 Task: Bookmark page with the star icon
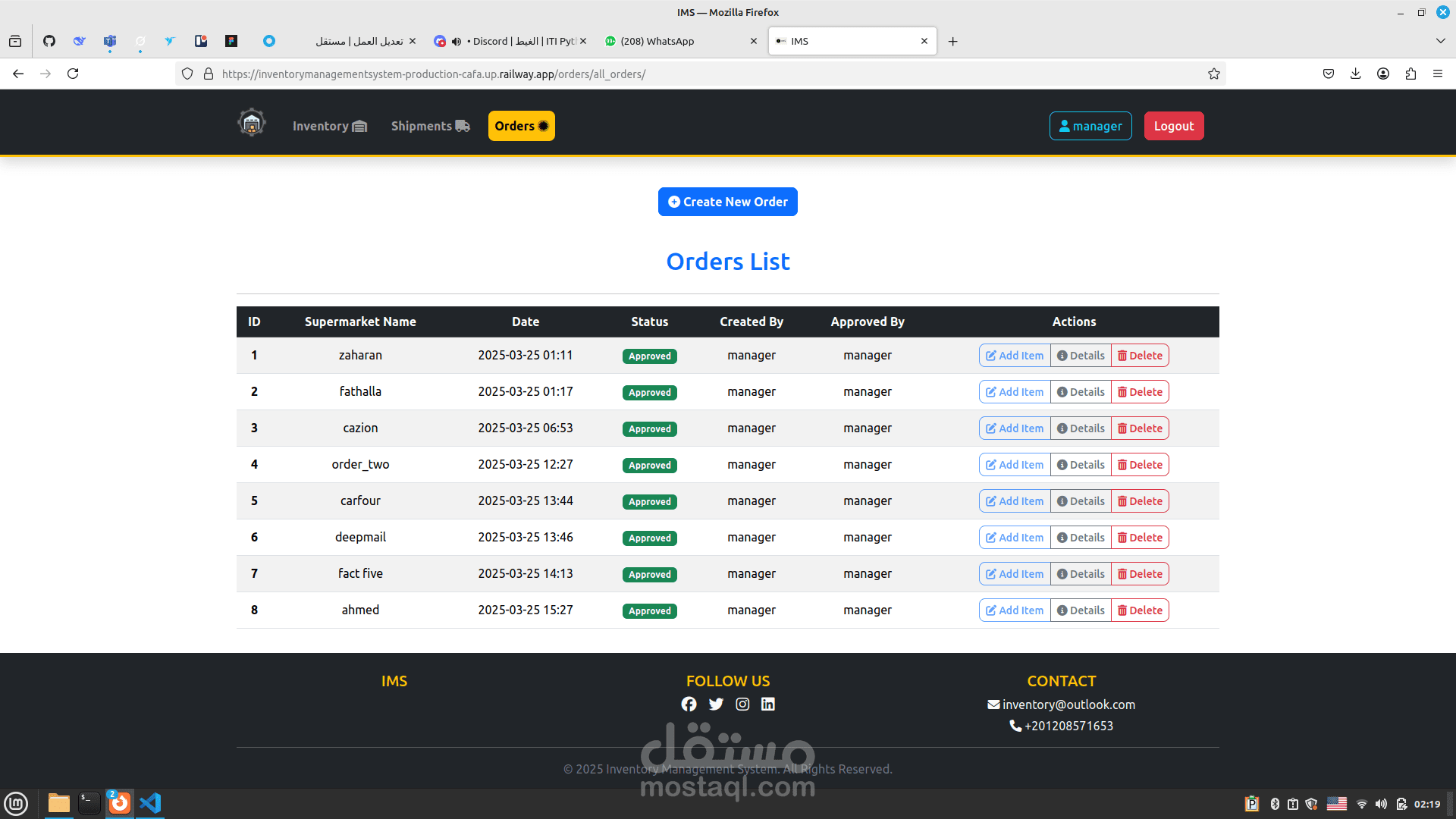click(x=1214, y=74)
